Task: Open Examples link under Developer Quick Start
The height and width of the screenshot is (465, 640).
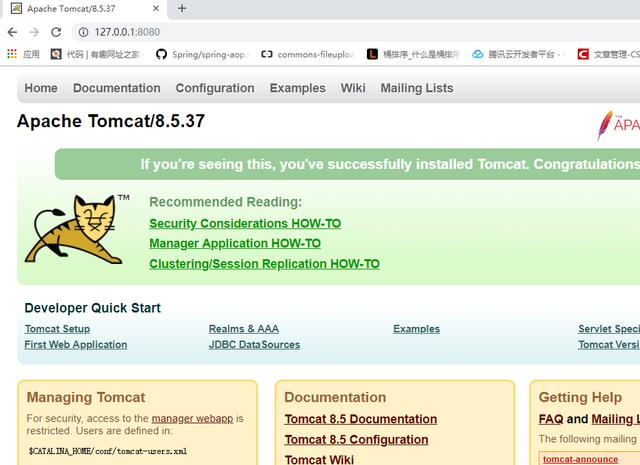Action: 416,329
